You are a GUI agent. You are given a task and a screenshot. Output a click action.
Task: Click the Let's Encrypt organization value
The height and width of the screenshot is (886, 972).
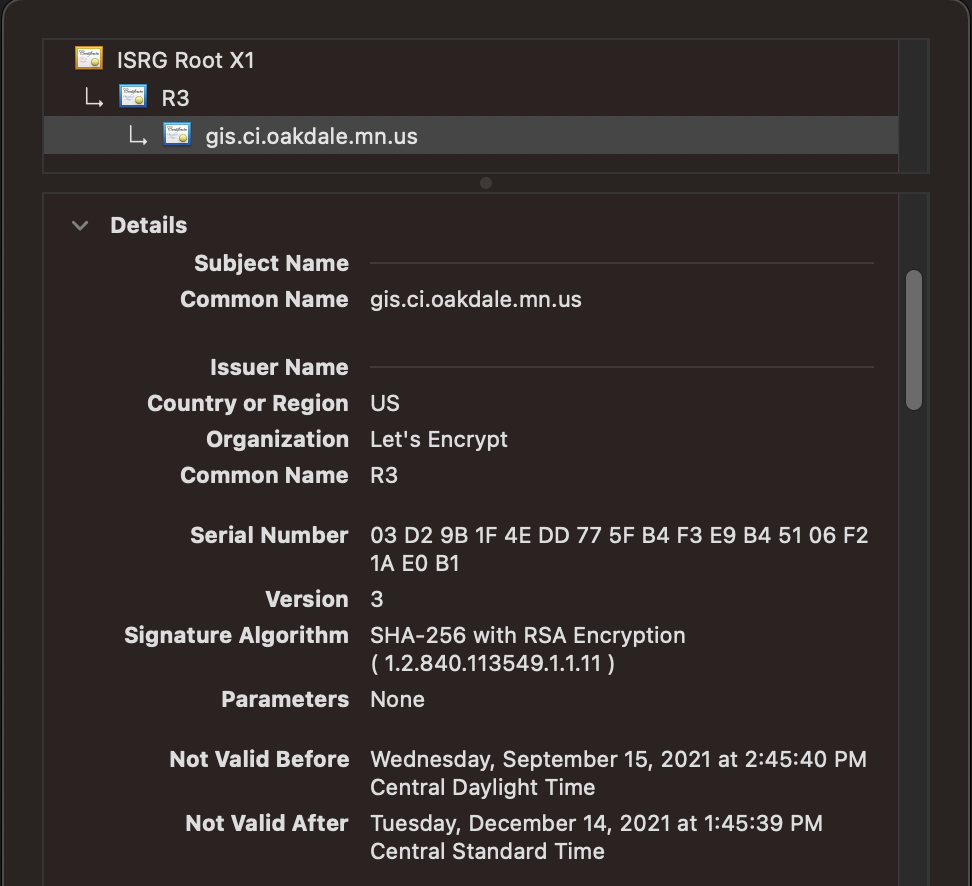tap(438, 440)
